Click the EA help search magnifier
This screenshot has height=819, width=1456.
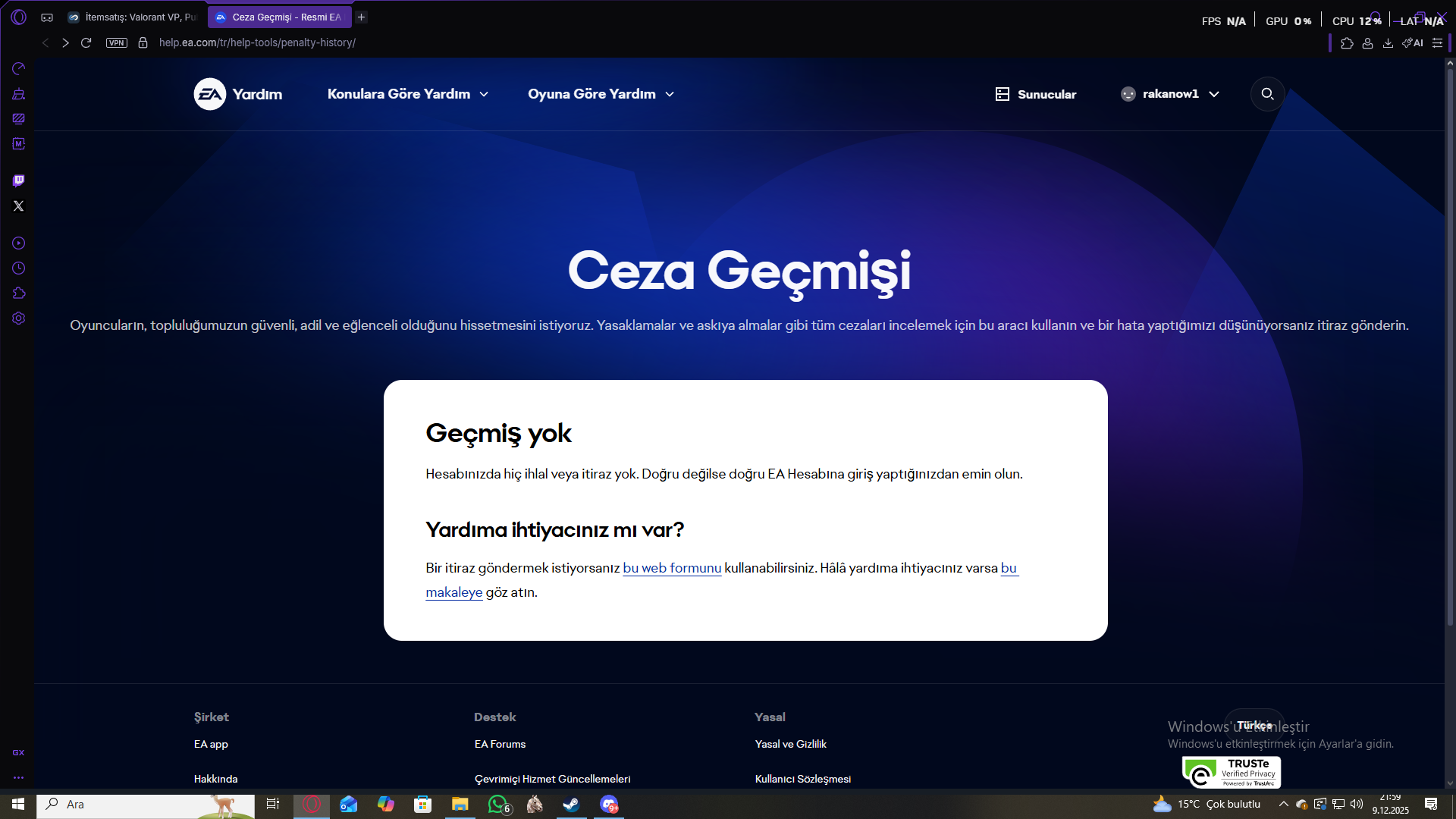coord(1267,94)
